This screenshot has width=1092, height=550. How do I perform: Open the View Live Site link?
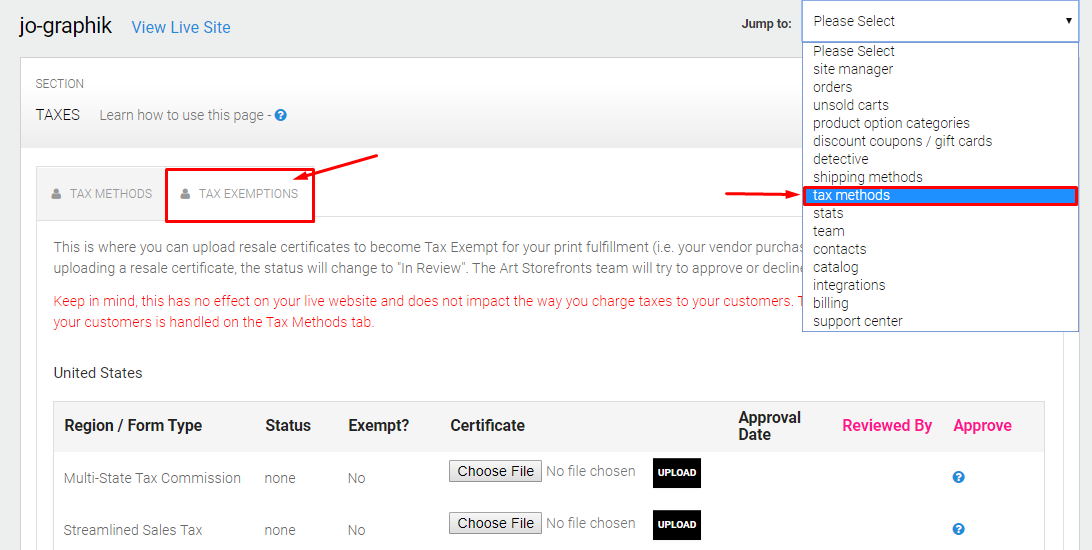[x=181, y=27]
